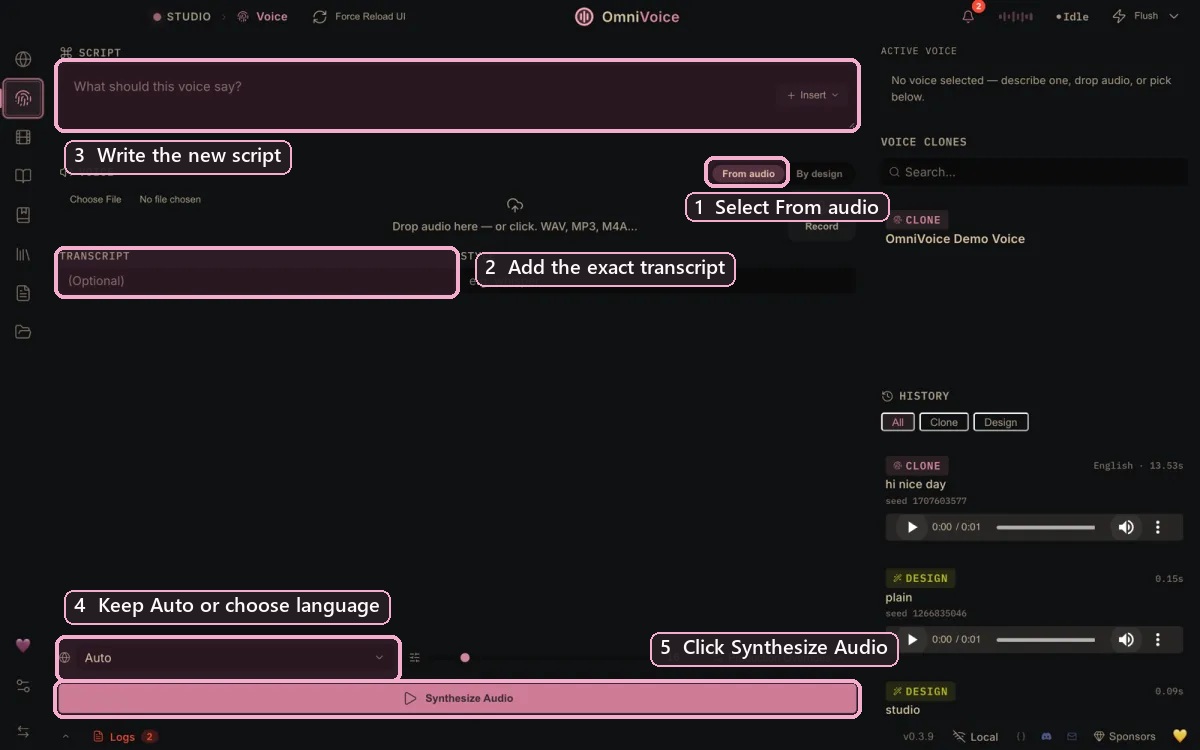Play the 'plain' design clip
The image size is (1200, 750).
(x=911, y=639)
